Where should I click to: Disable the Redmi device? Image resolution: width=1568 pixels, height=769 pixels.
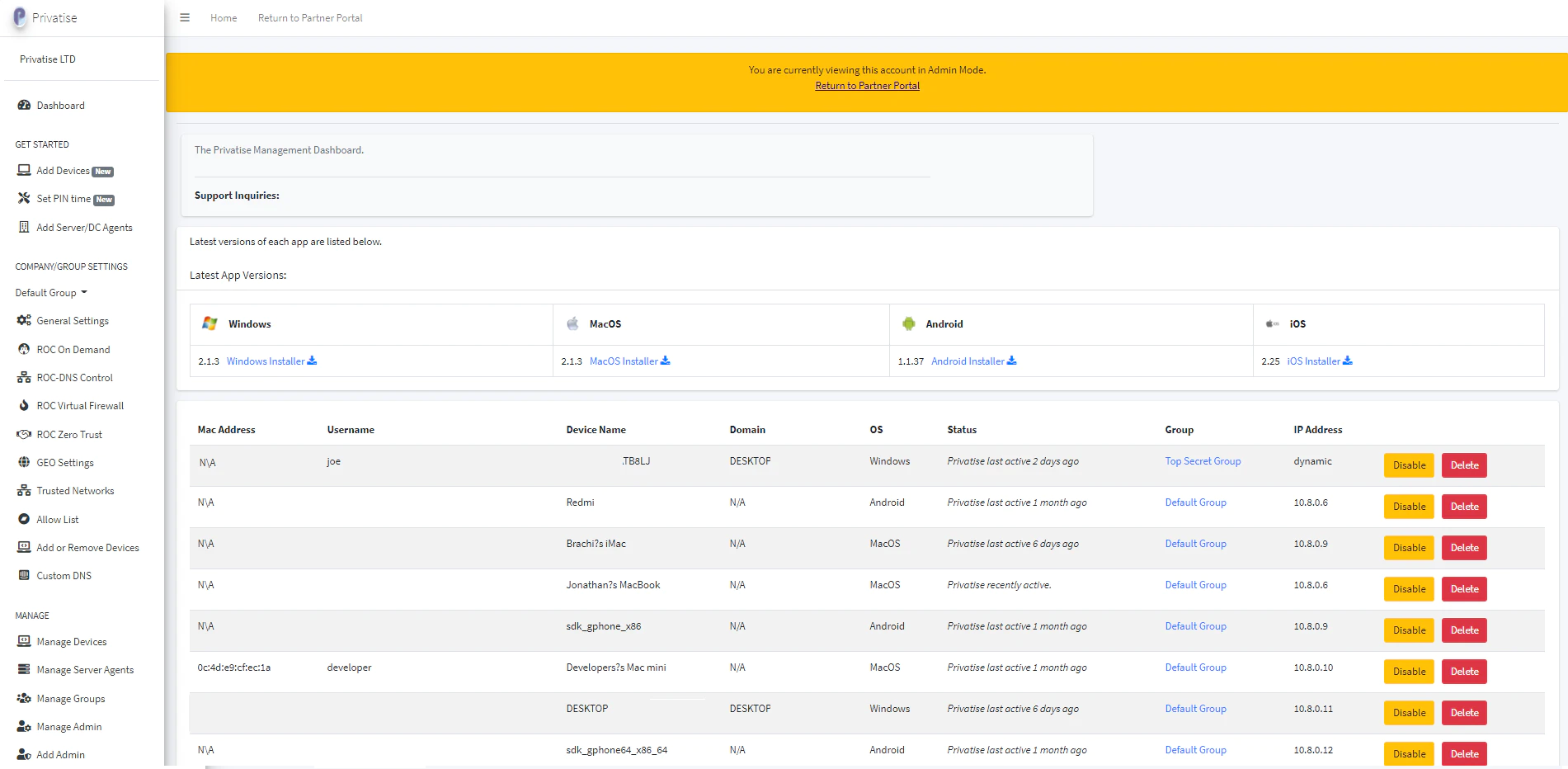point(1409,507)
